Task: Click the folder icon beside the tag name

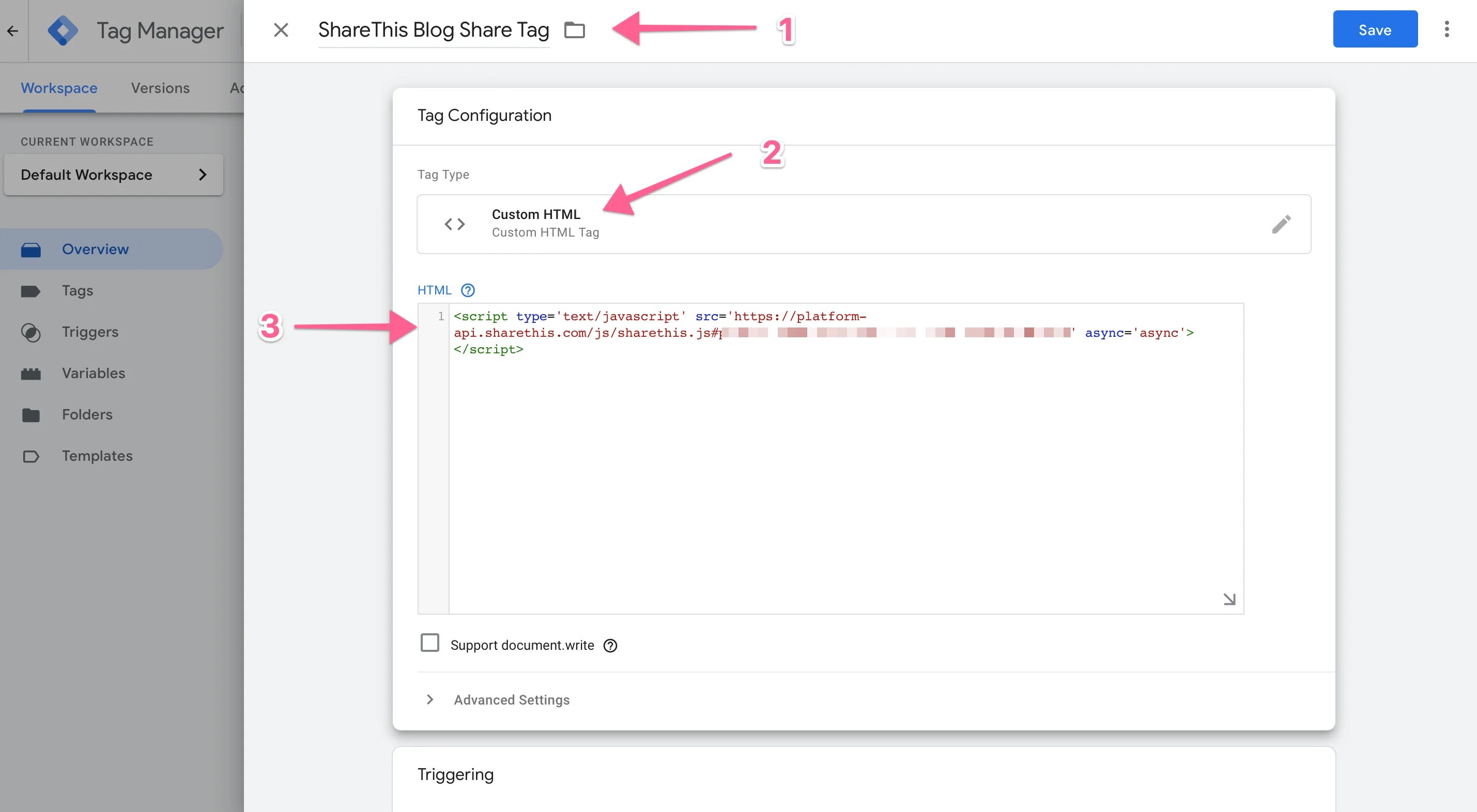Action: 575,31
